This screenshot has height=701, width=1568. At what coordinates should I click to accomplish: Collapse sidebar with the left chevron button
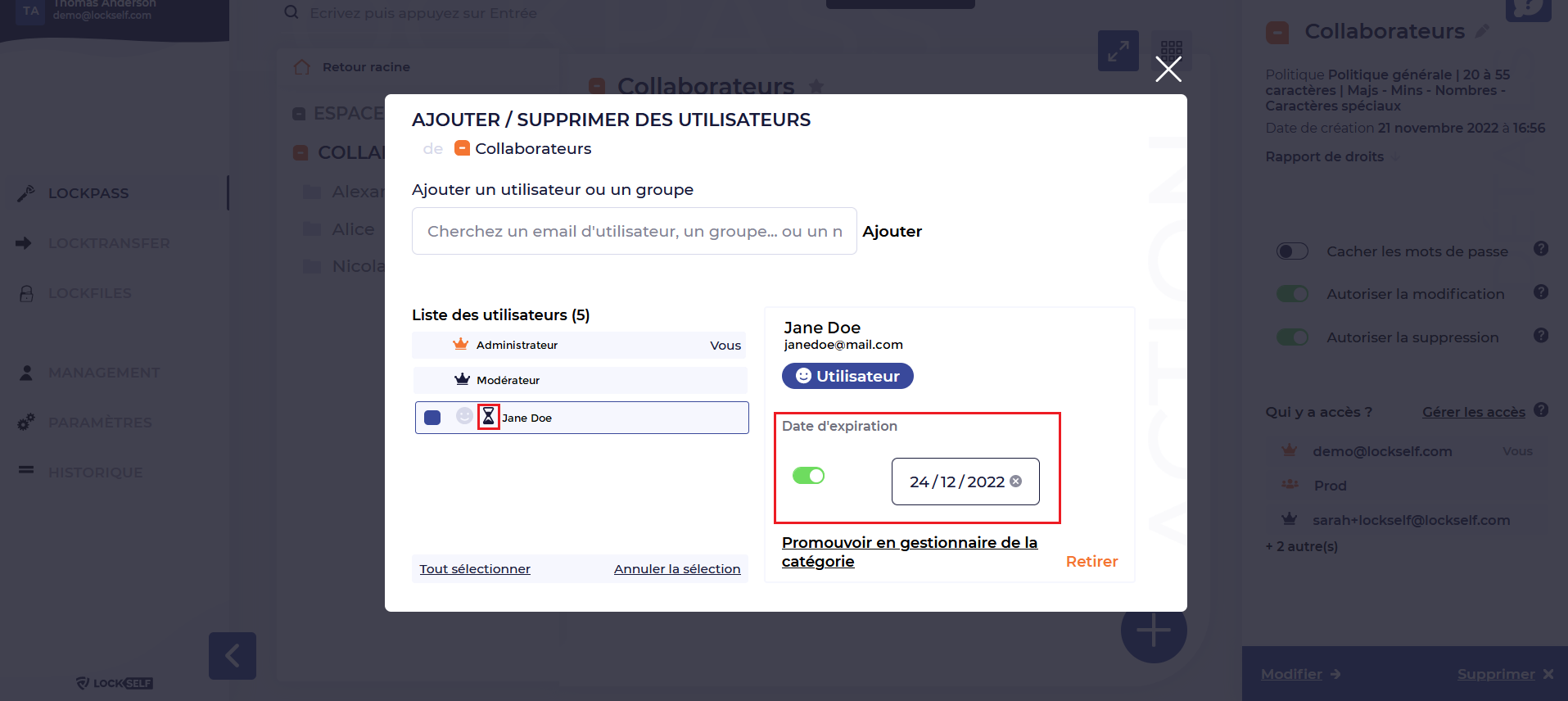(233, 655)
